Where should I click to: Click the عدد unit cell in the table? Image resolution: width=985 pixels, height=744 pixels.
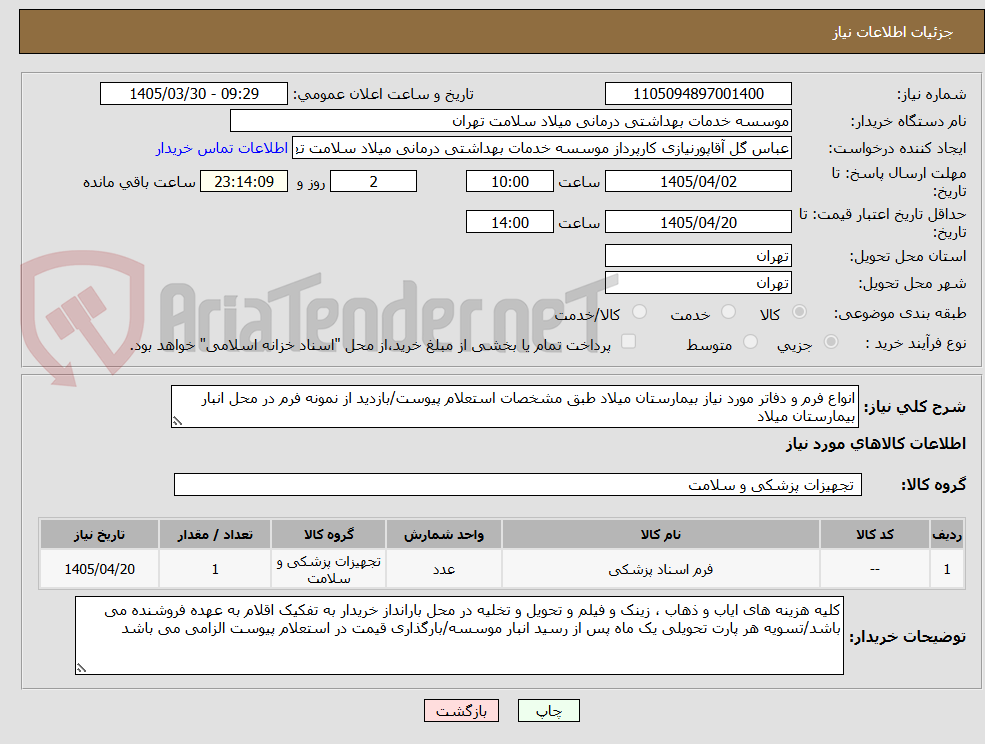pyautogui.click(x=444, y=569)
